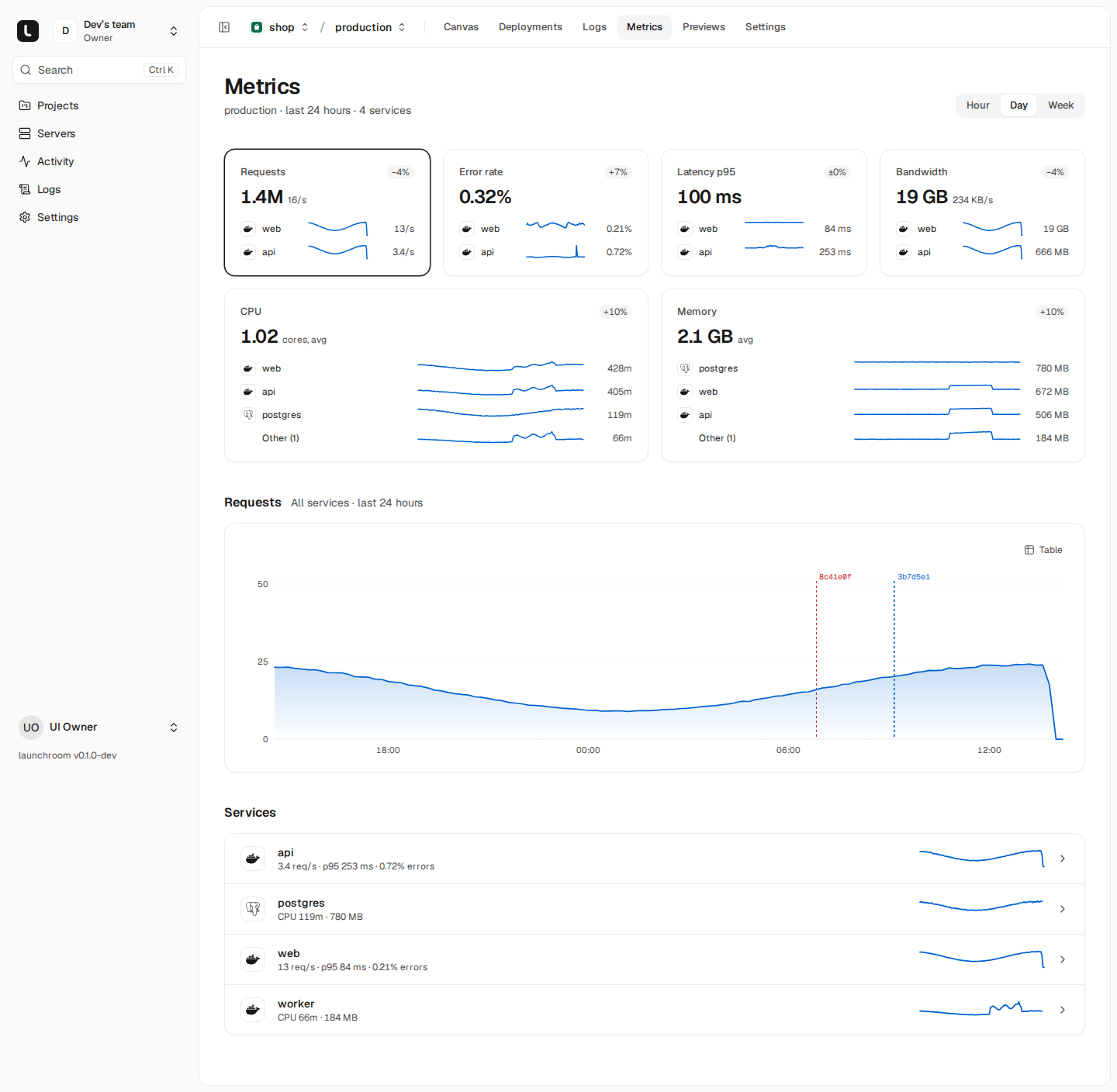This screenshot has width=1117, height=1092.
Task: Focus the Search input field
Action: pyautogui.click(x=99, y=70)
